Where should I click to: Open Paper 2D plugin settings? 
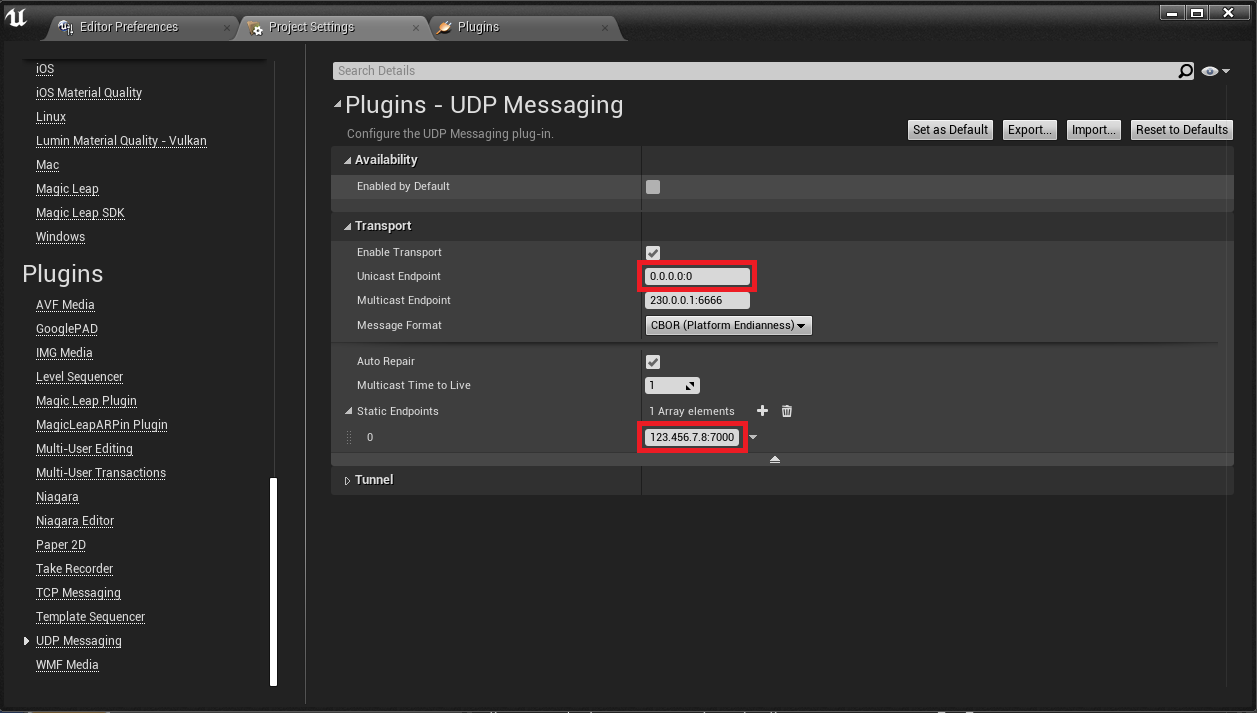tap(61, 545)
